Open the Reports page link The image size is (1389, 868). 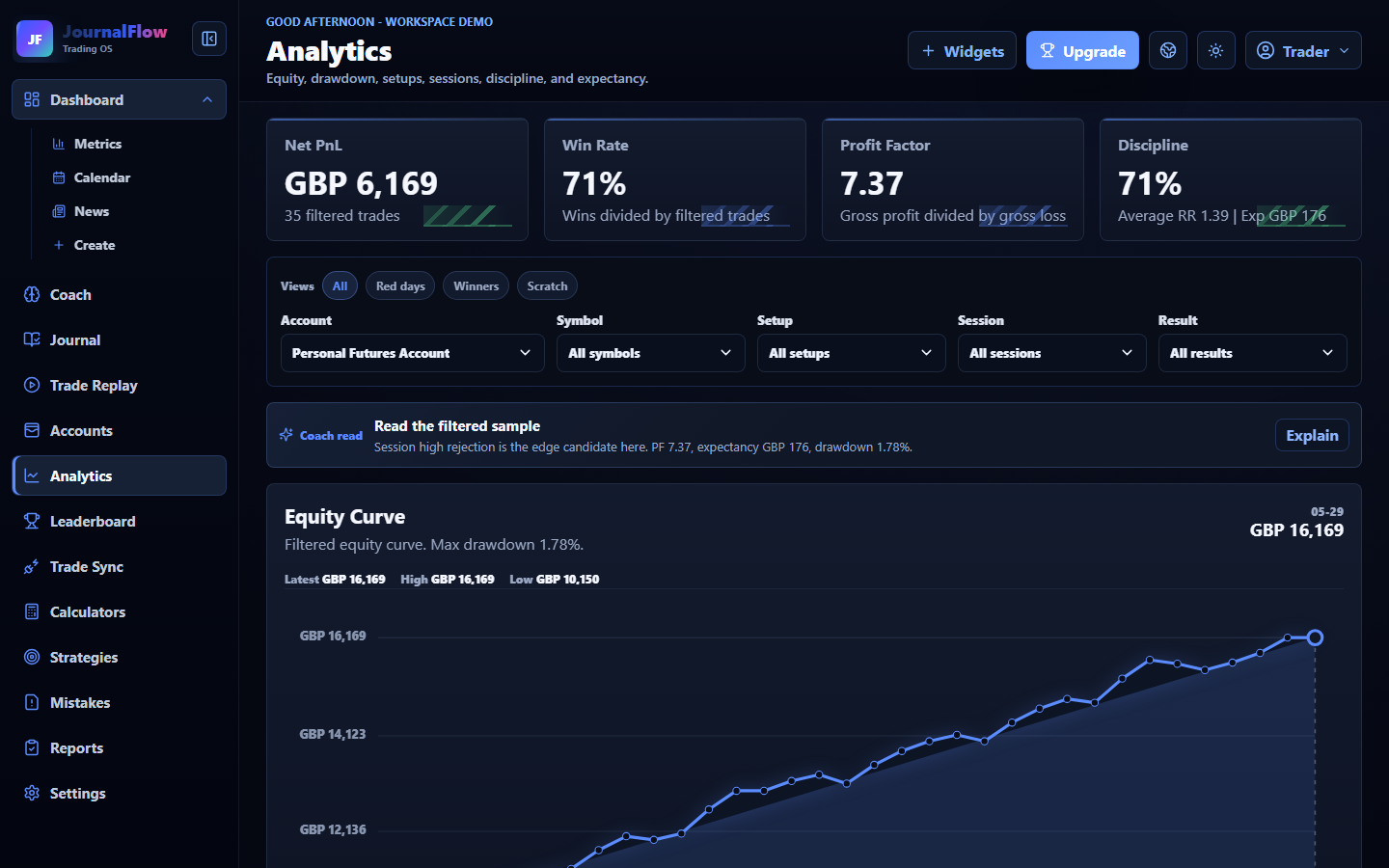pos(119,747)
